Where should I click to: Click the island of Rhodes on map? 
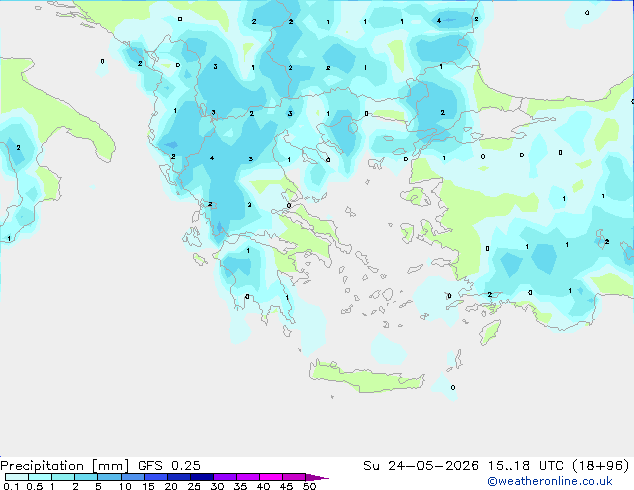490,332
